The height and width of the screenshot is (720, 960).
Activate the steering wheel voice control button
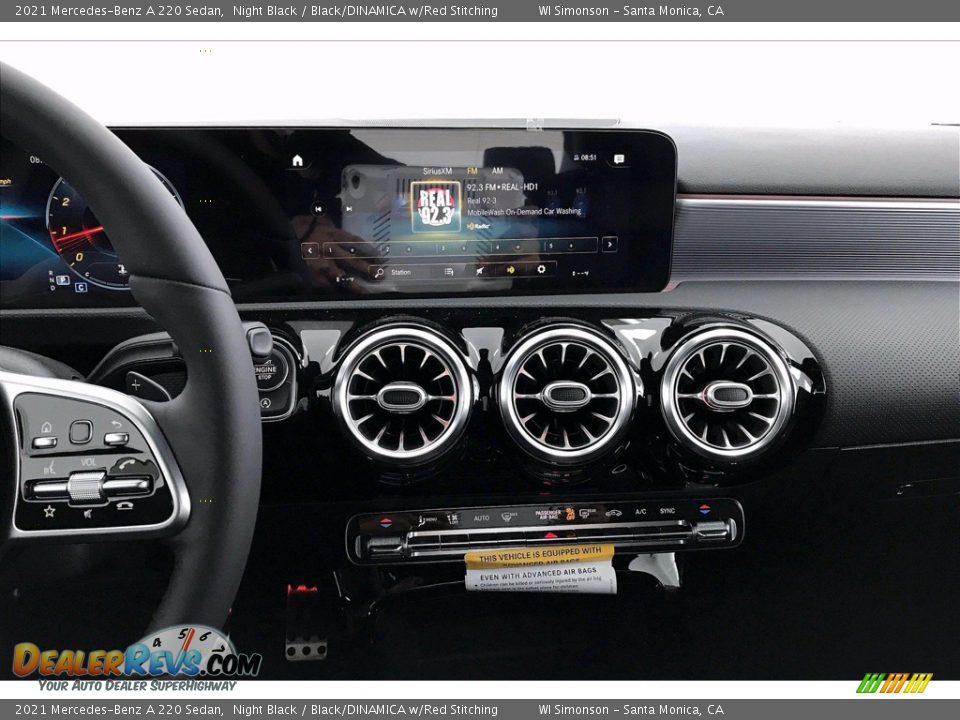pos(49,469)
